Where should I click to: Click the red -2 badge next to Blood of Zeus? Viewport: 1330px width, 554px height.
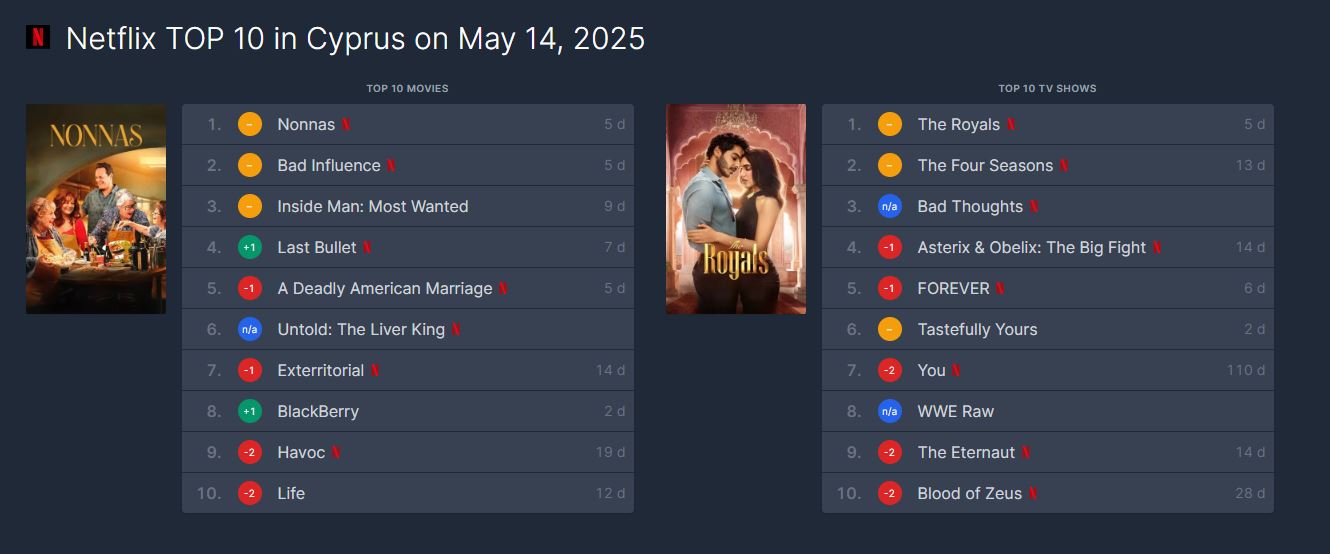click(890, 493)
